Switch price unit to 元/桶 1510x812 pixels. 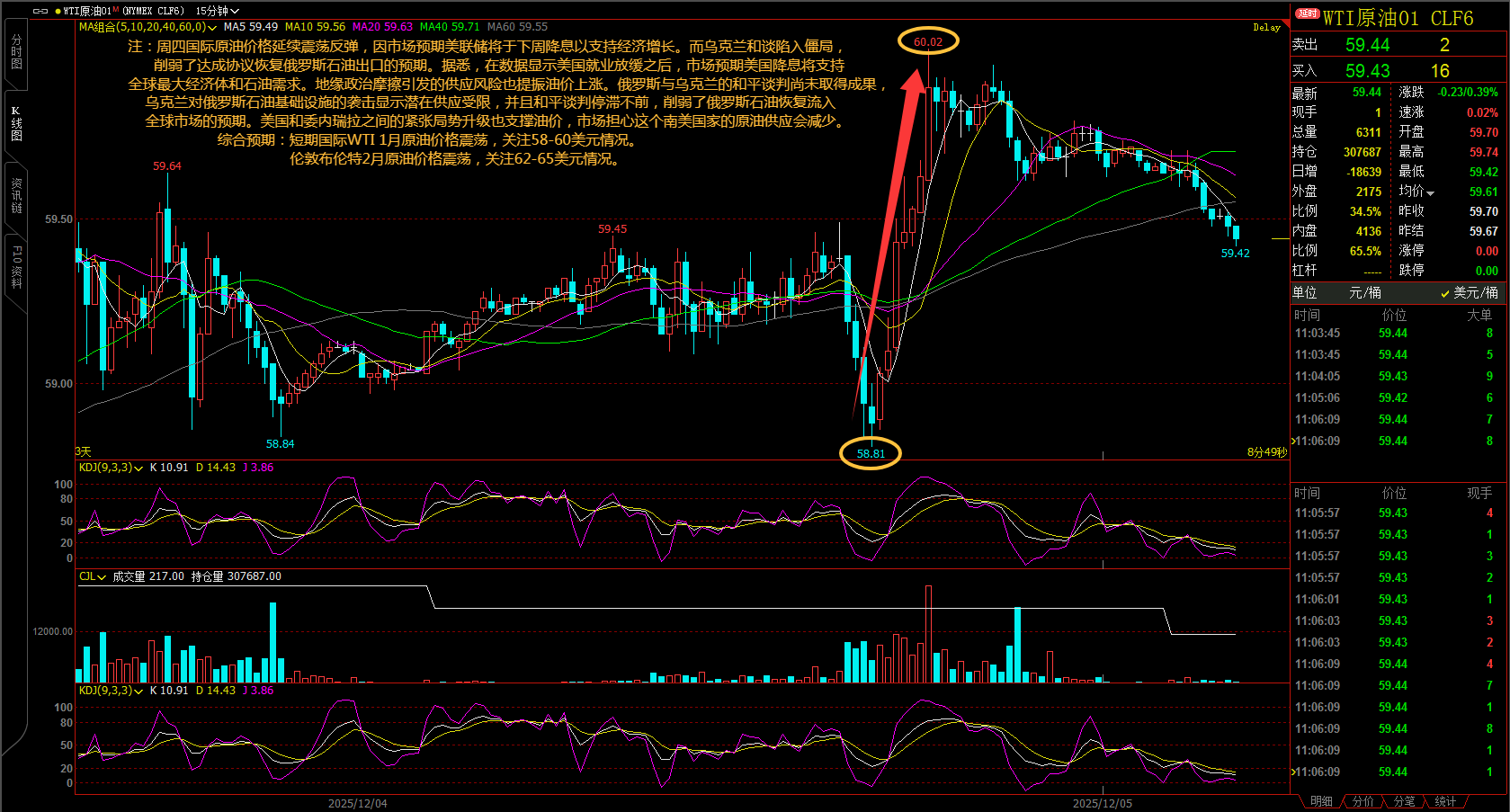point(1364,293)
